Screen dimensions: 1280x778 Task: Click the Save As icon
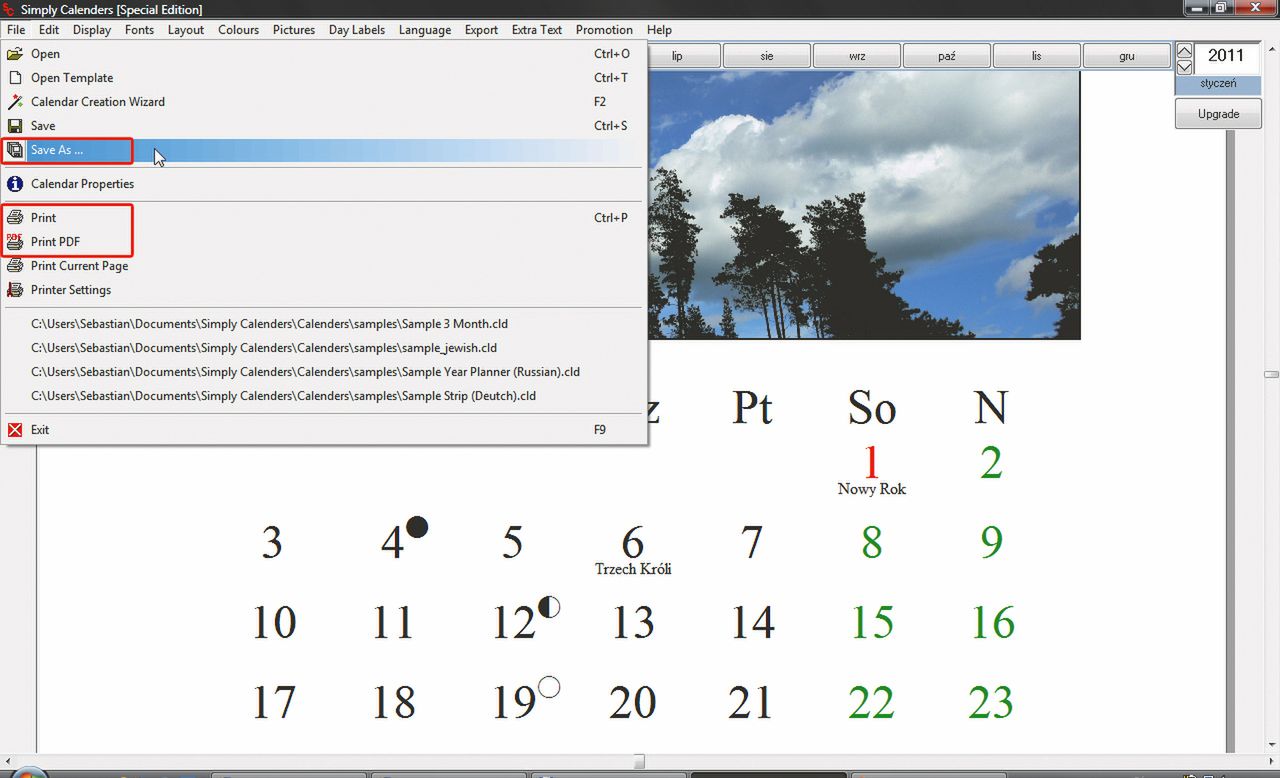point(15,150)
